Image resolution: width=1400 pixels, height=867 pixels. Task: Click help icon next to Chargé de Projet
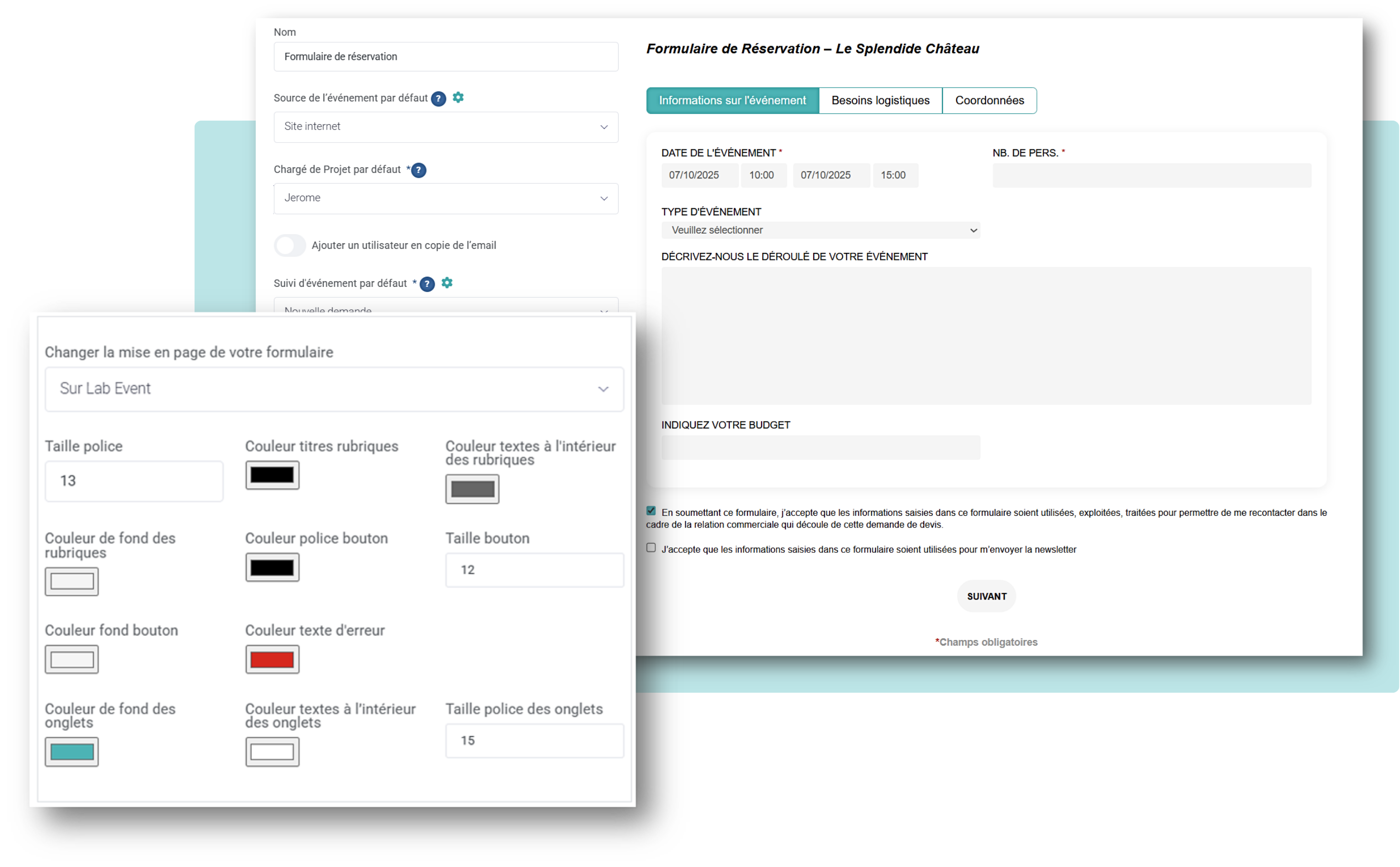[419, 170]
